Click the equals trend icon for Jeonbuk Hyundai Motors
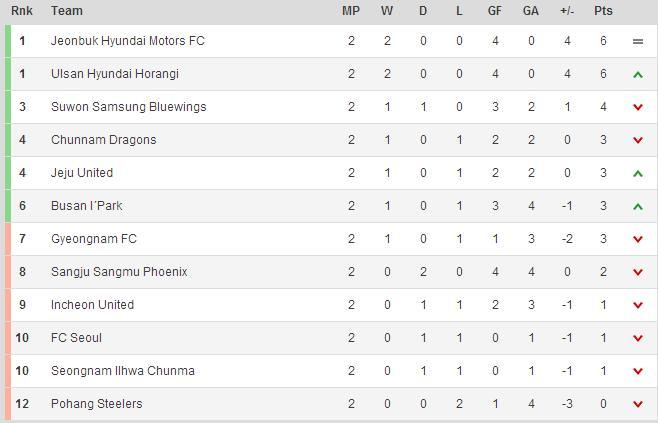 pyautogui.click(x=638, y=41)
